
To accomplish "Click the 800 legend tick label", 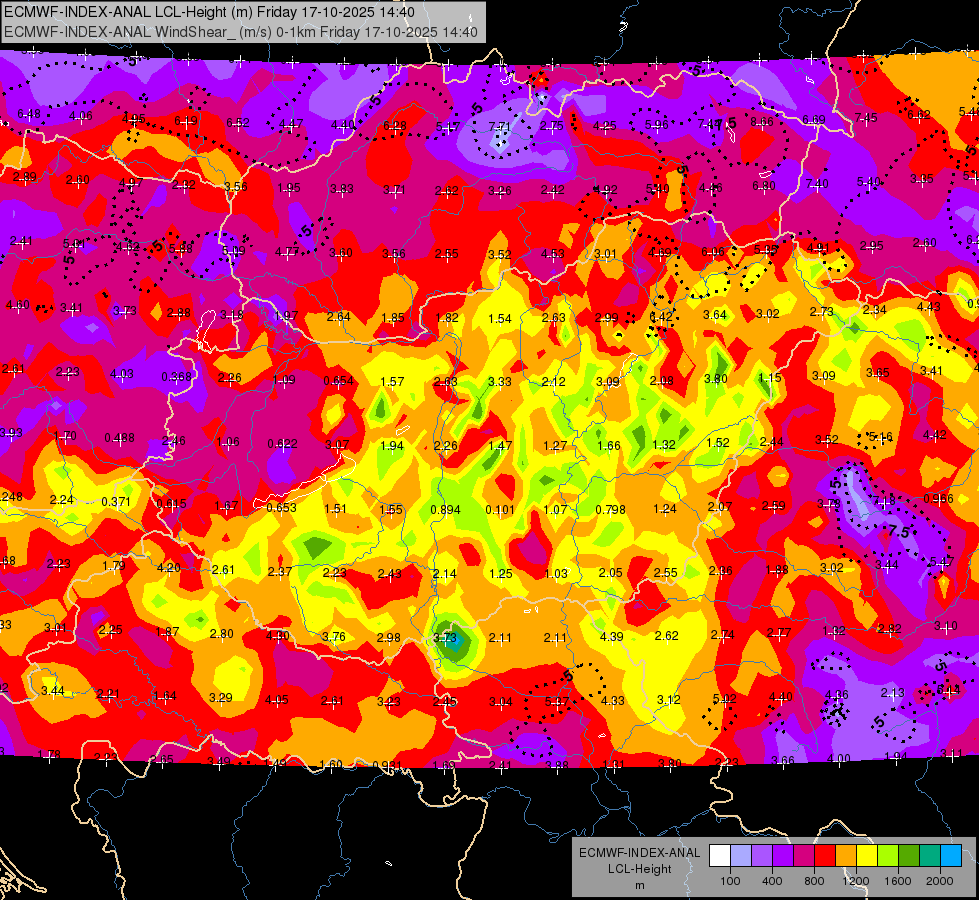I will (814, 881).
